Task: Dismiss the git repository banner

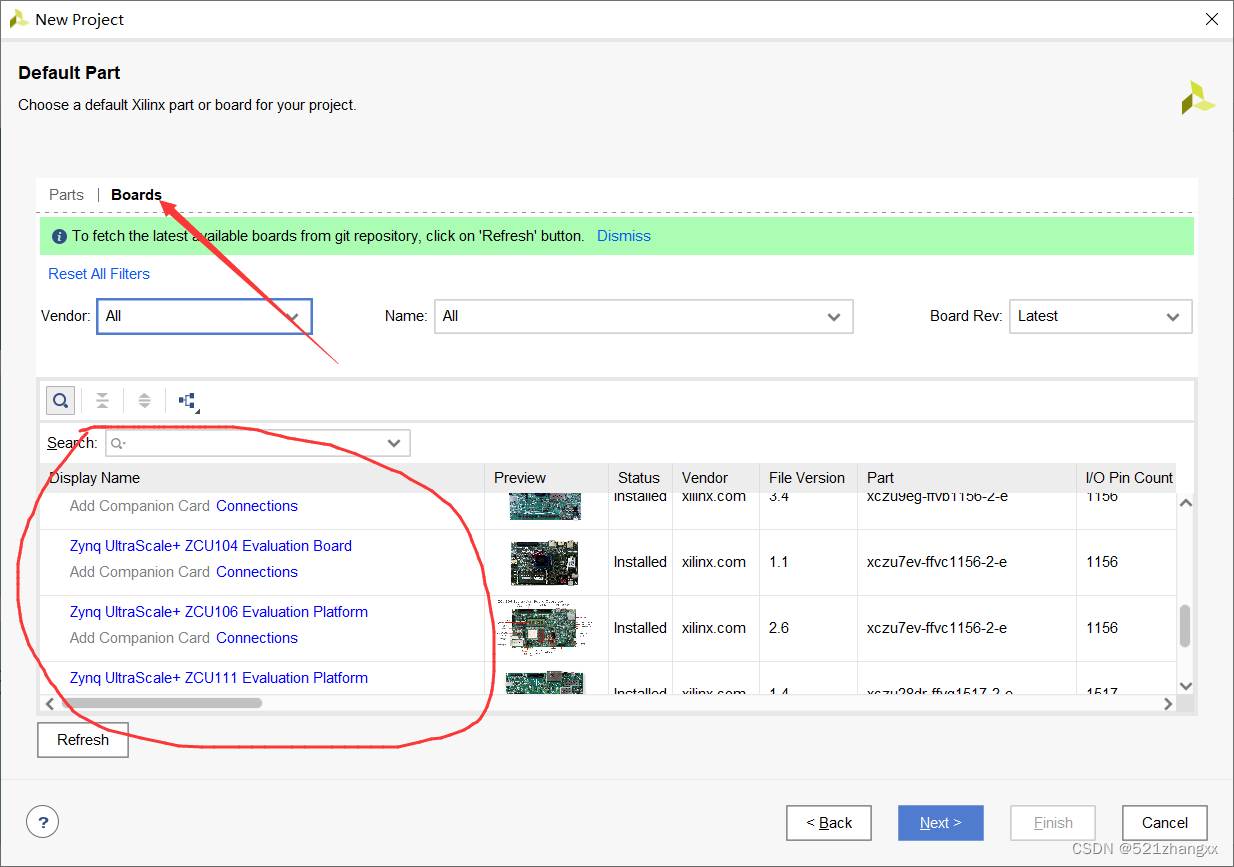Action: coord(624,236)
